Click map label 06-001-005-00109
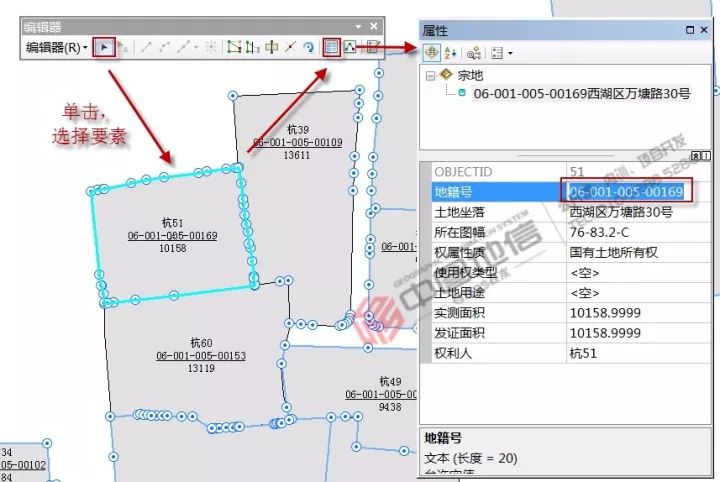720x482 pixels. click(298, 142)
